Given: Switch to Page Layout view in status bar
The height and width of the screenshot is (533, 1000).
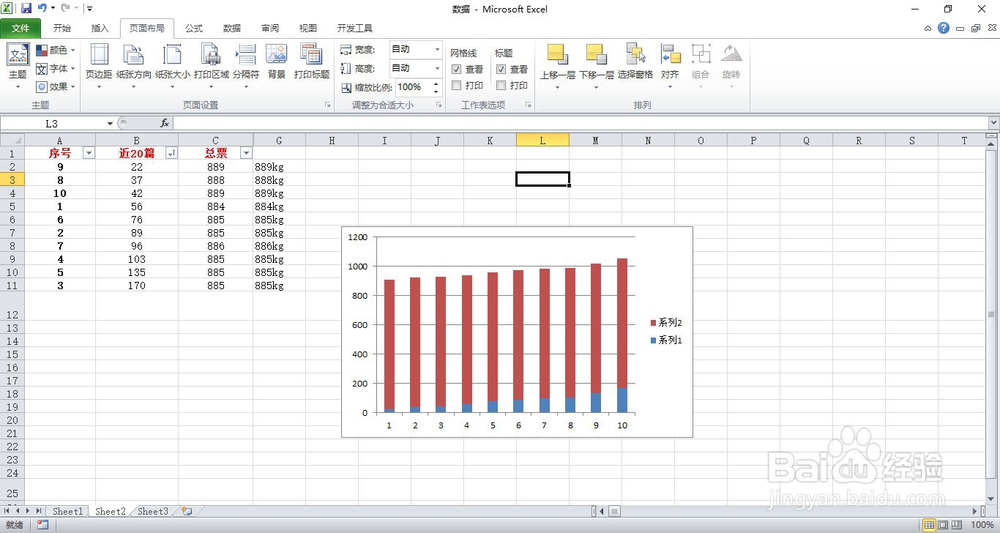Looking at the screenshot, I should (943, 525).
